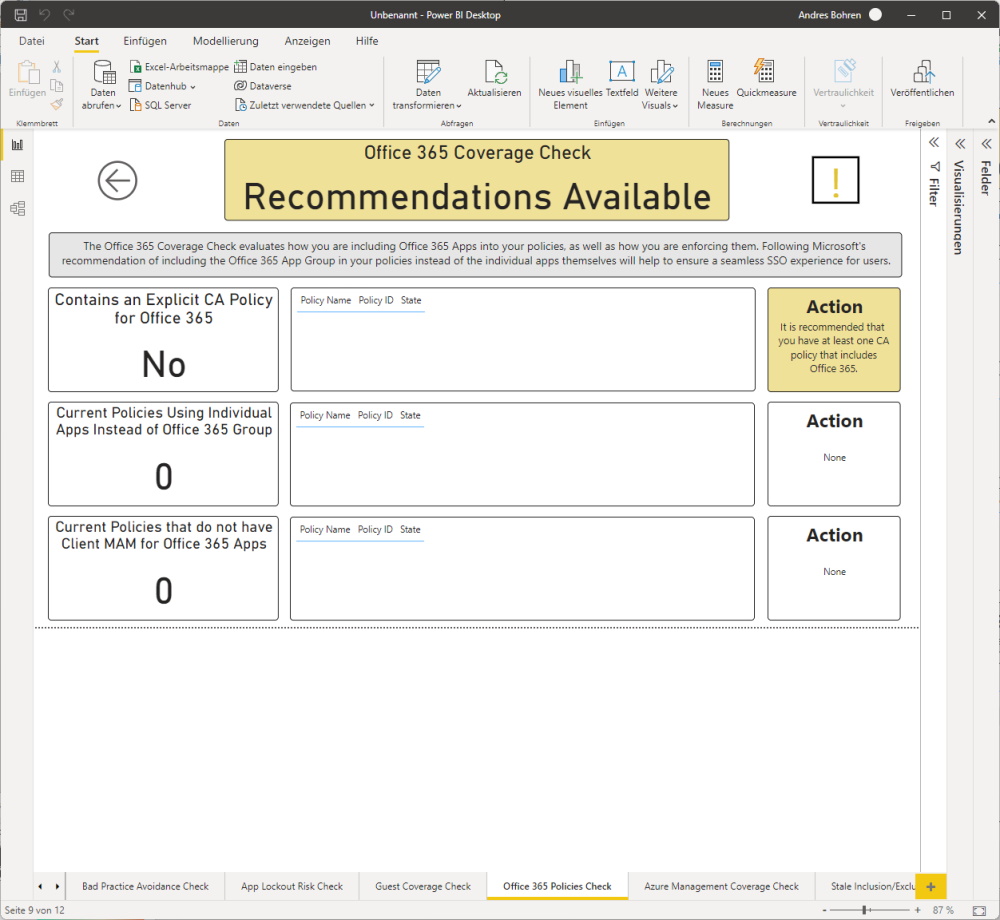Viewport: 1000px width, 920px height.
Task: Sort Individual Apps table by Policy ID
Action: point(375,415)
